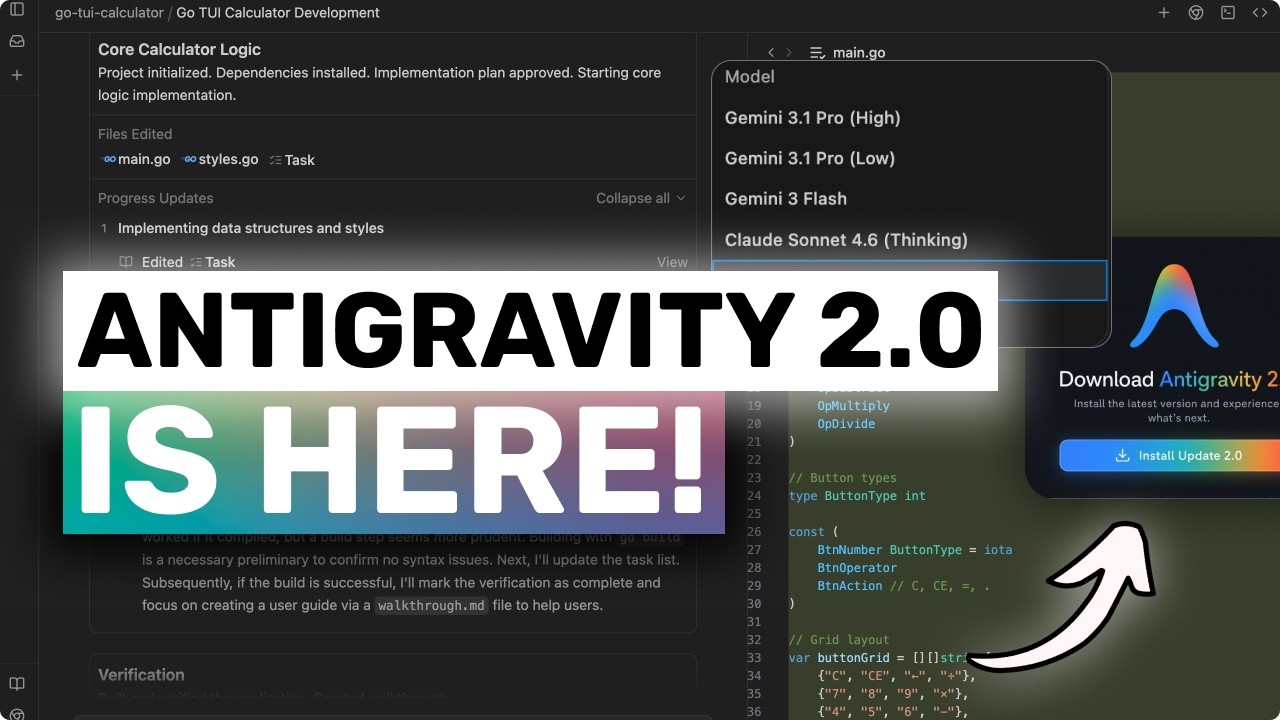The width and height of the screenshot is (1280, 720).
Task: Click Download Antigravity 2 heading
Action: point(1168,379)
